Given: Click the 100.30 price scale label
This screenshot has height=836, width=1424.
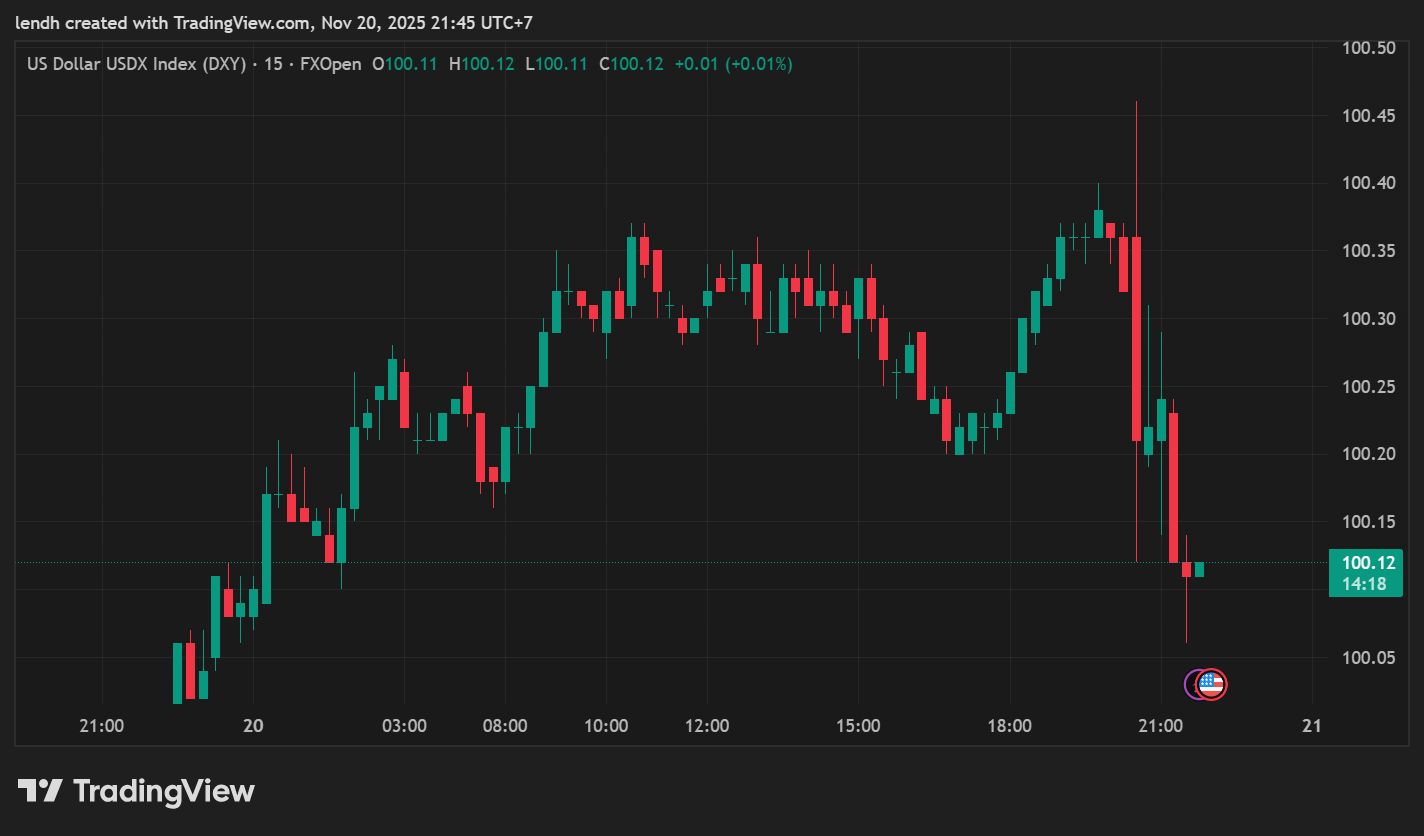Looking at the screenshot, I should [1368, 319].
